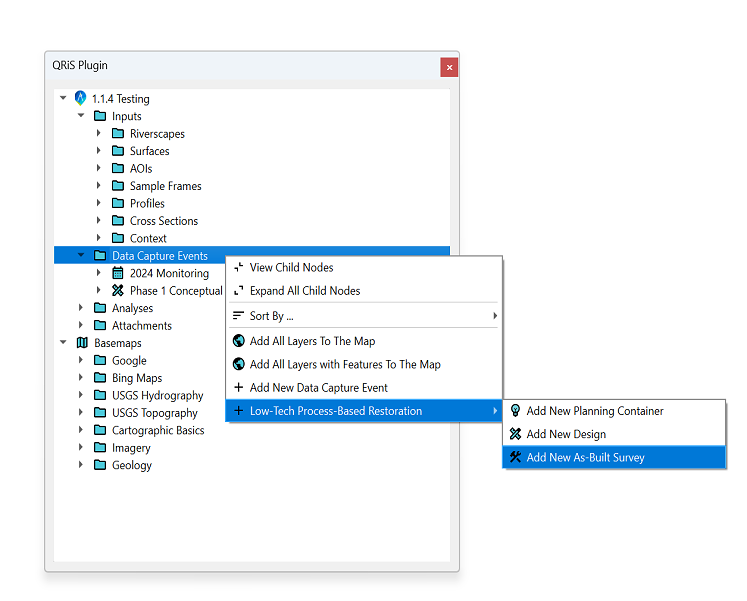
Task: Click the Bing Maps folder icon
Action: pyautogui.click(x=100, y=378)
